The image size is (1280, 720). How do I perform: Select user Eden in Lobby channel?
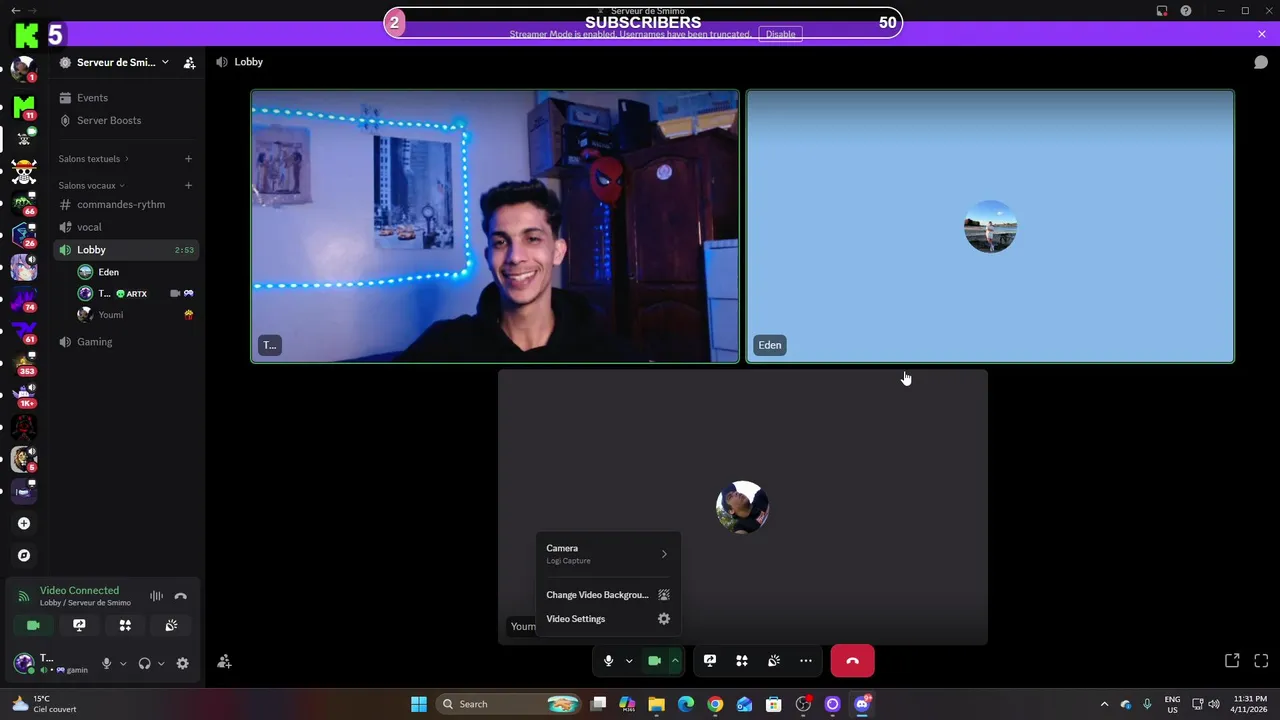[x=135, y=272]
